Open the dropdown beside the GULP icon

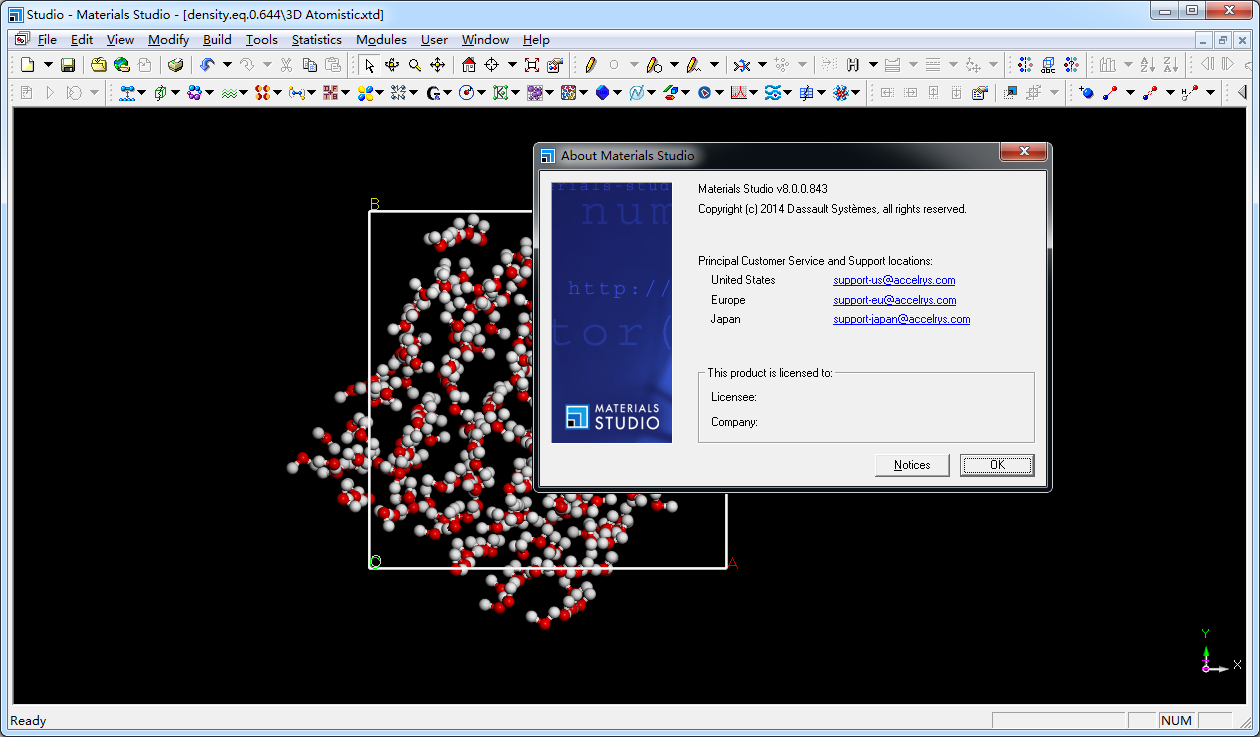447,92
